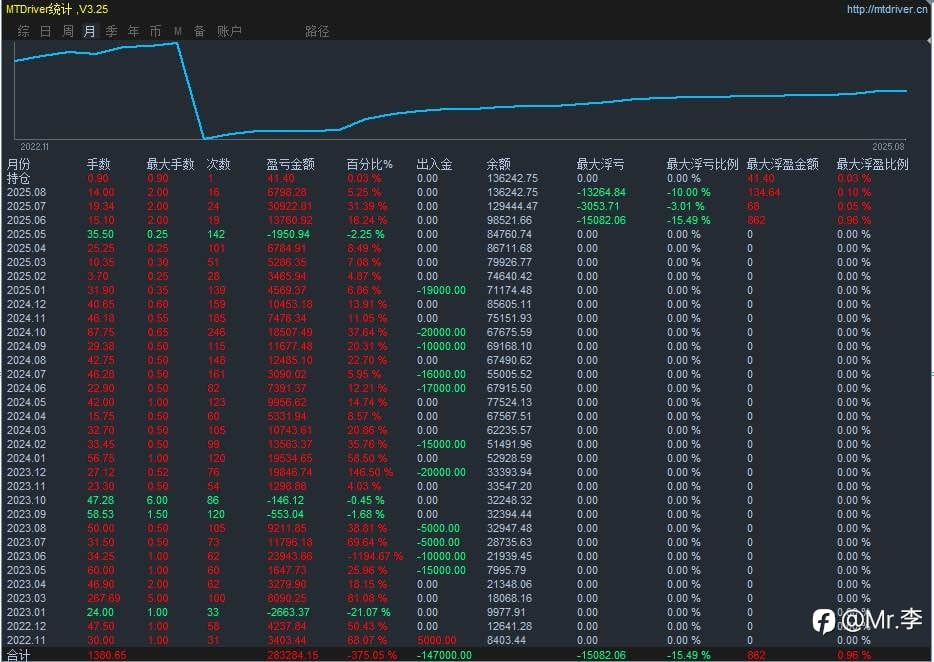Click the 月份 column header

[x=18, y=164]
